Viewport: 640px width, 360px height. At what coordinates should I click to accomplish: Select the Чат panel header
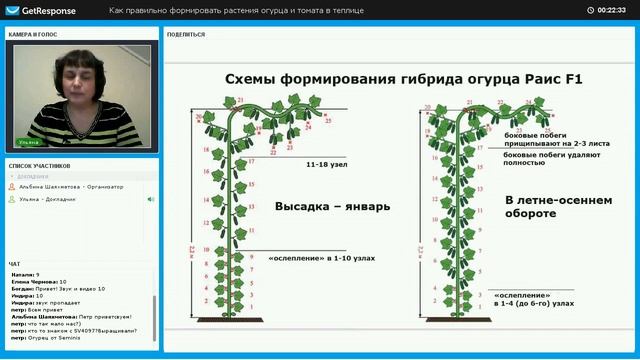tap(14, 264)
